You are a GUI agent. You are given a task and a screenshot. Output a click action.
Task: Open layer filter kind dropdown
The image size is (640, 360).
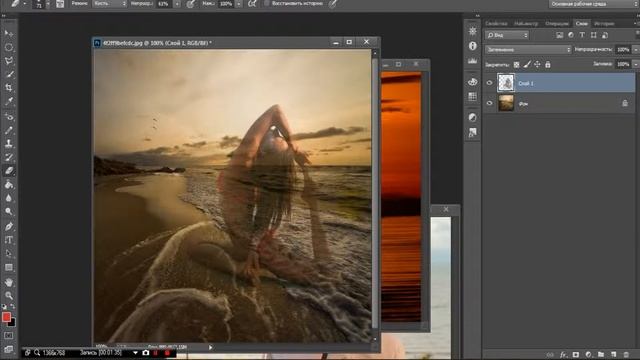coord(507,35)
